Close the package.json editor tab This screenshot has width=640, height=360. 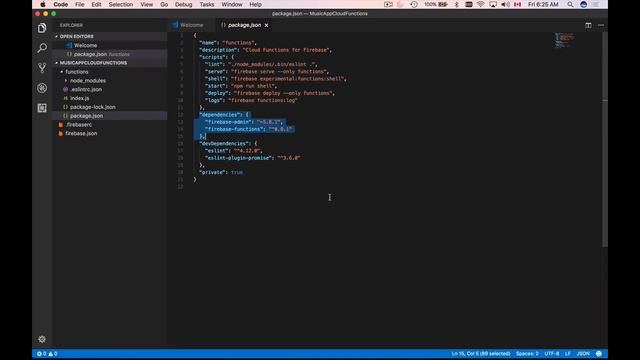point(267,25)
